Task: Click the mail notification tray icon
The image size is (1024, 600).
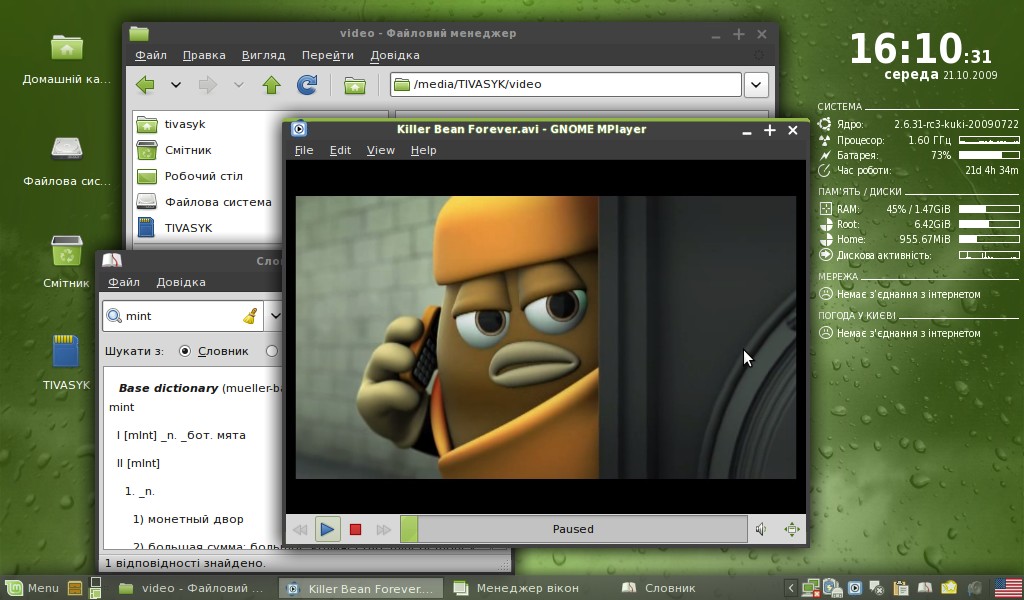Action: pos(948,588)
